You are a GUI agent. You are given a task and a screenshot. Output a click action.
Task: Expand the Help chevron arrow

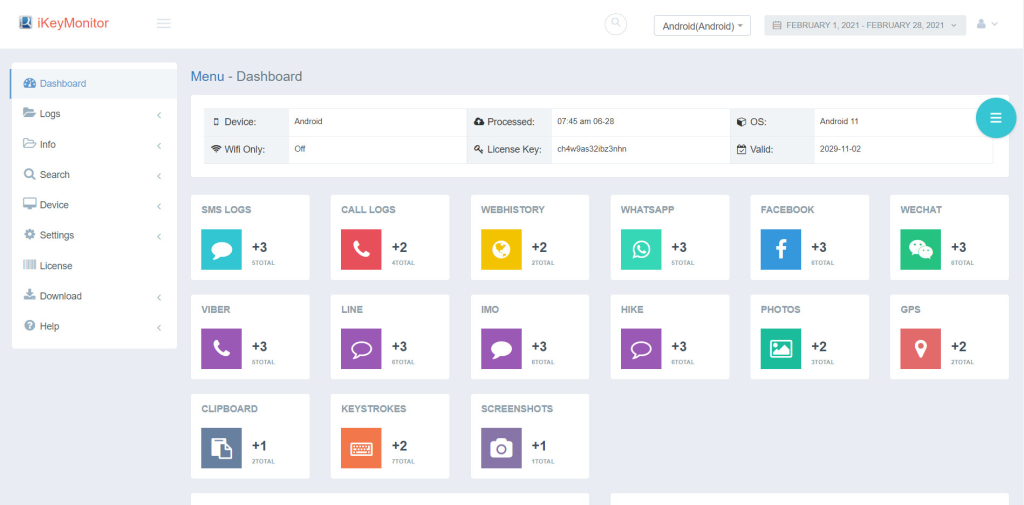coord(159,328)
